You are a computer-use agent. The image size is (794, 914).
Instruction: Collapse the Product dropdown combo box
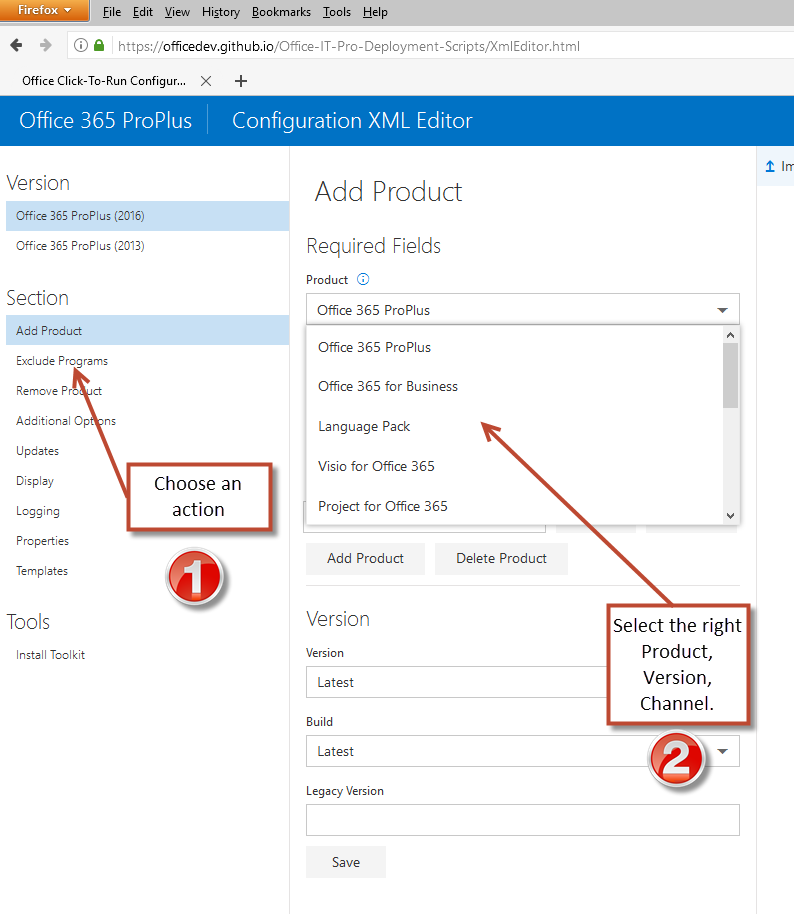pyautogui.click(x=522, y=310)
